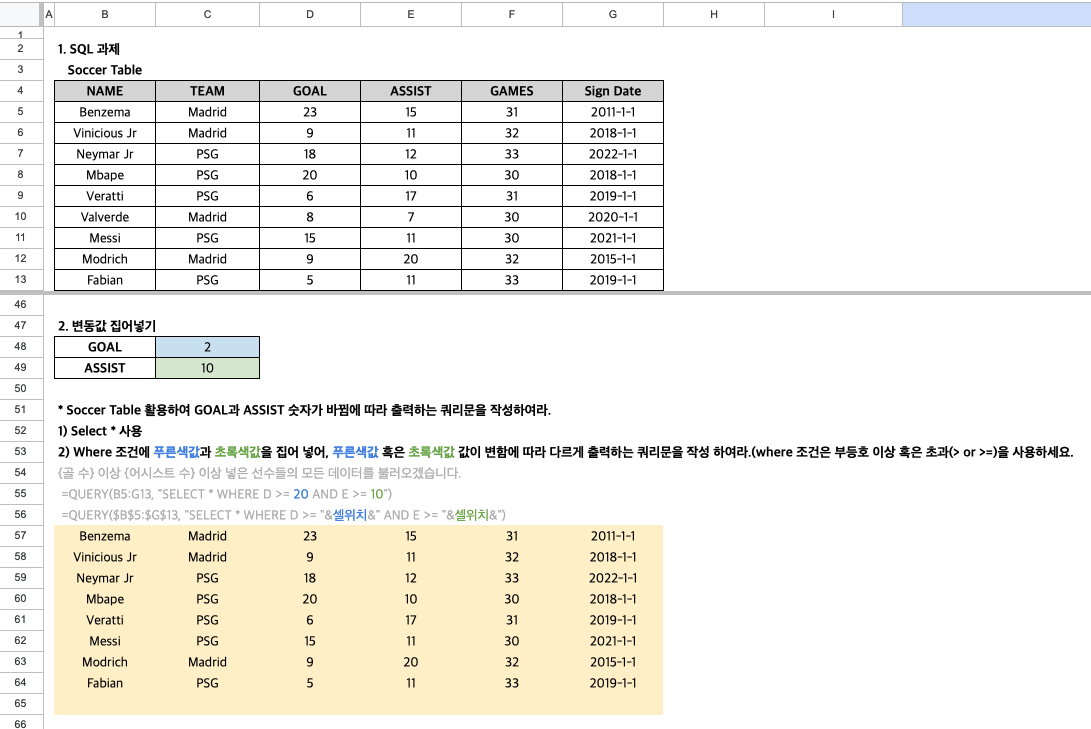The image size is (1091, 729).
Task: Select column G header
Action: pyautogui.click(x=612, y=14)
